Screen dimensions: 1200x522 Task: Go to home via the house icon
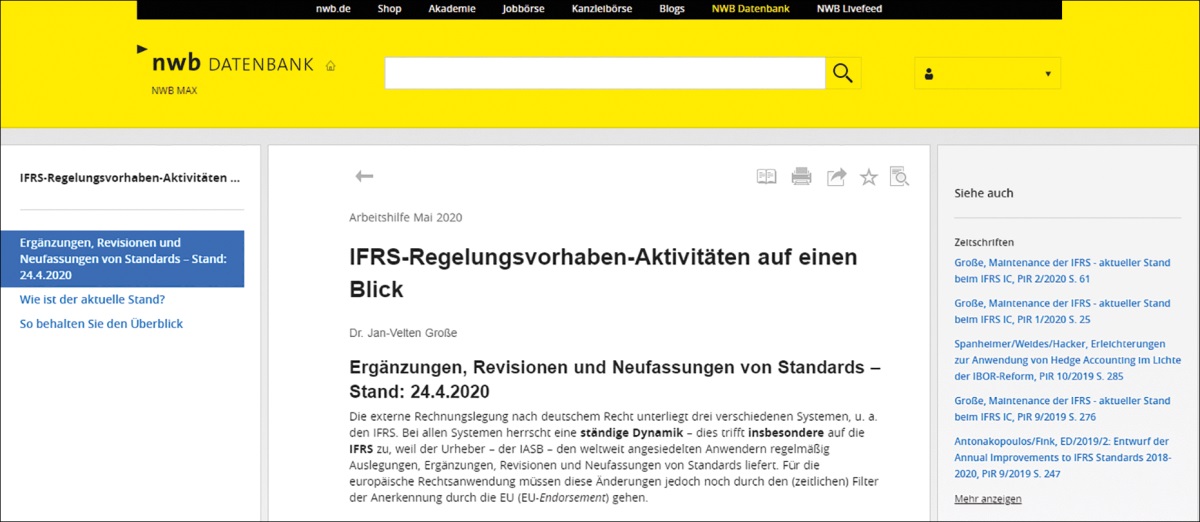coord(331,66)
